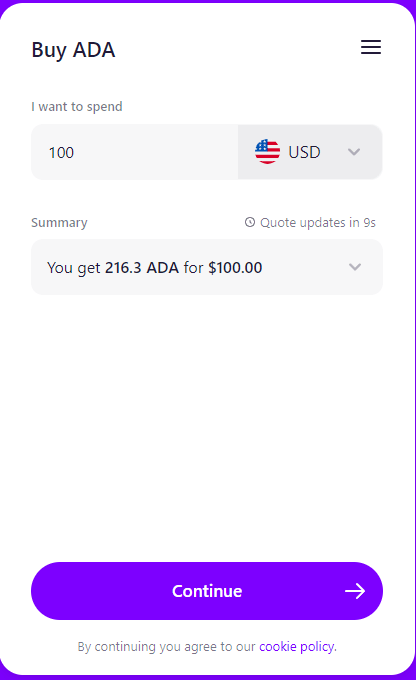Viewport: 416px width, 680px height.
Task: Open the USD currency selector
Action: [310, 152]
